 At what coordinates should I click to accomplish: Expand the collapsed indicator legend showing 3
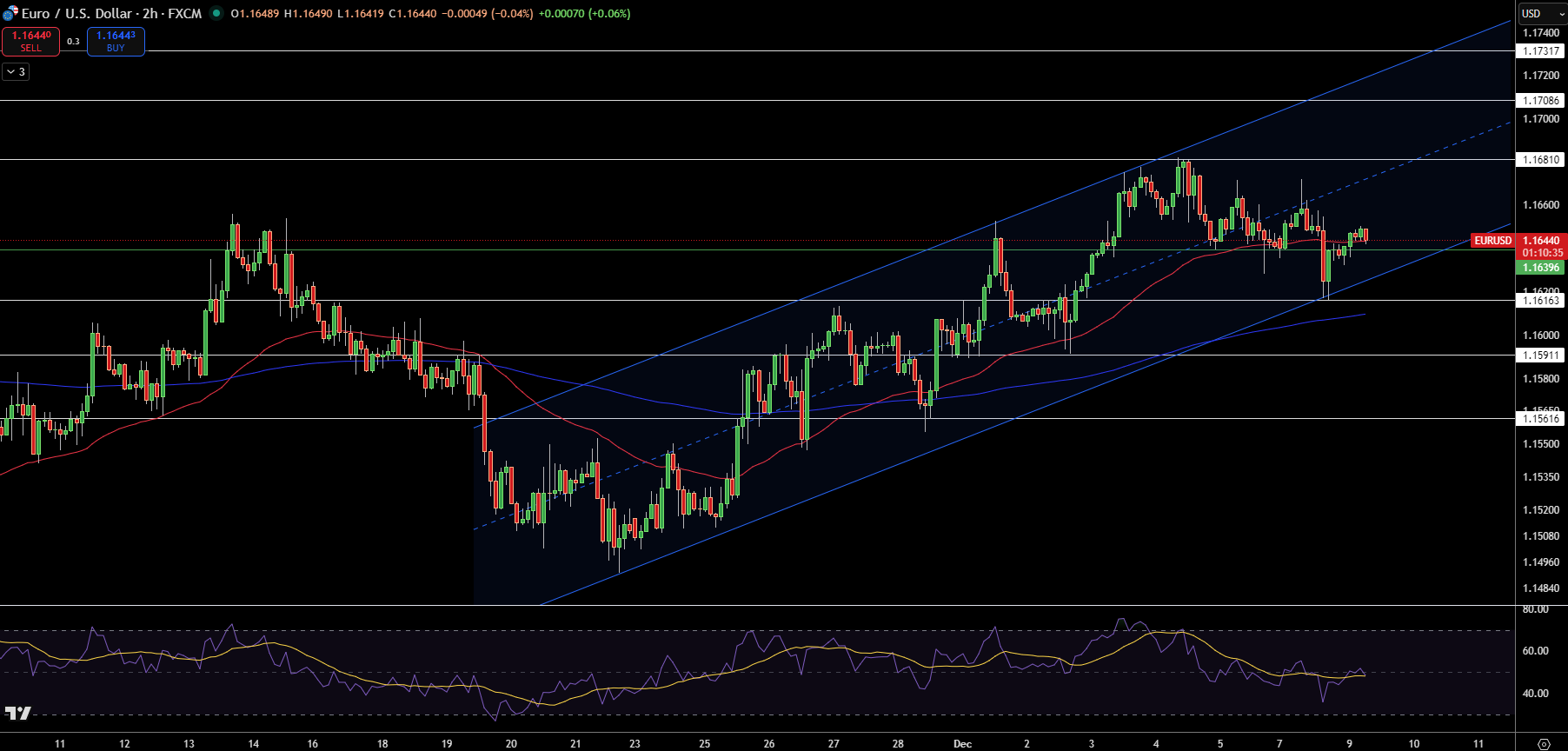point(17,72)
